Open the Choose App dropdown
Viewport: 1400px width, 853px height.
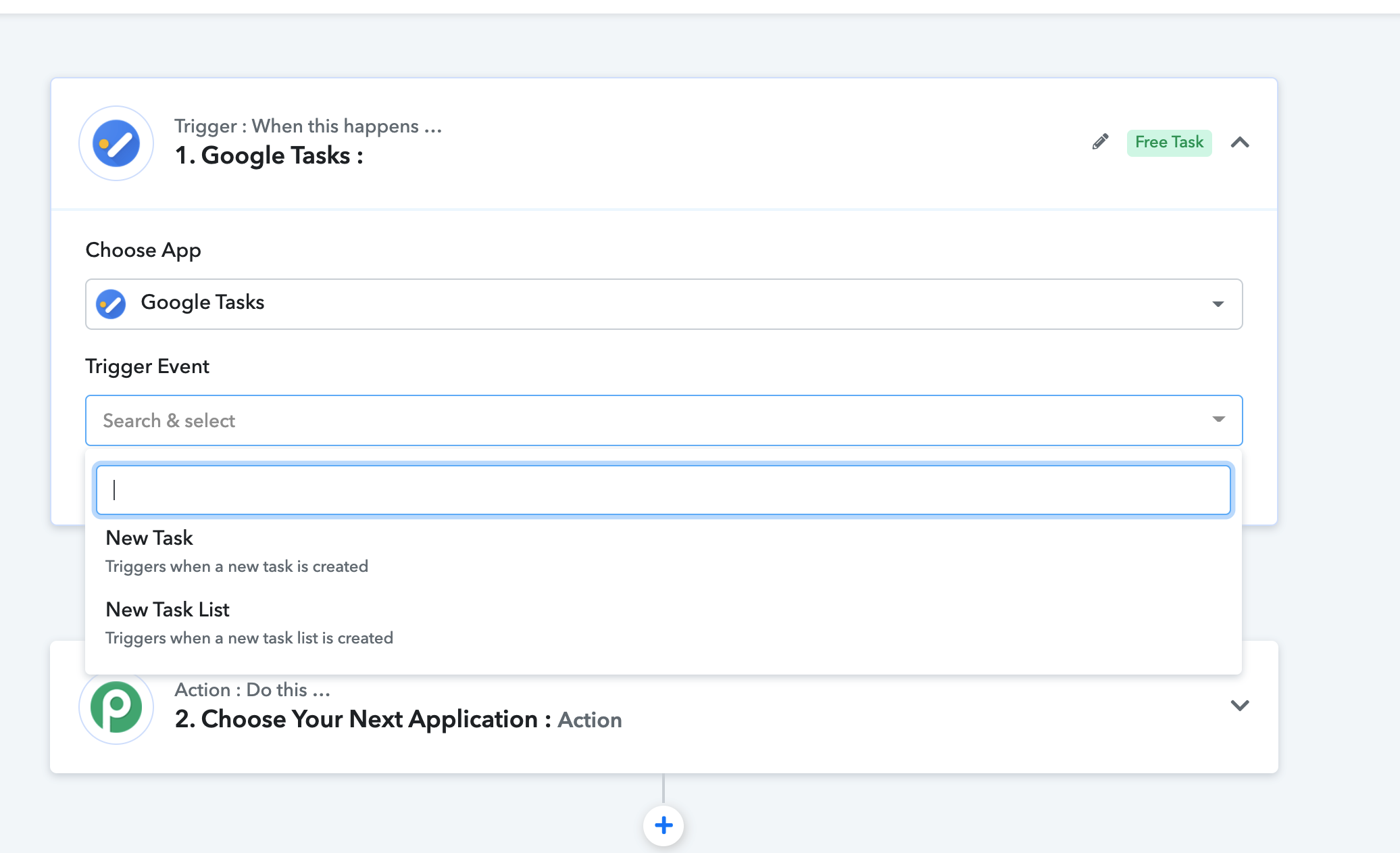(664, 304)
